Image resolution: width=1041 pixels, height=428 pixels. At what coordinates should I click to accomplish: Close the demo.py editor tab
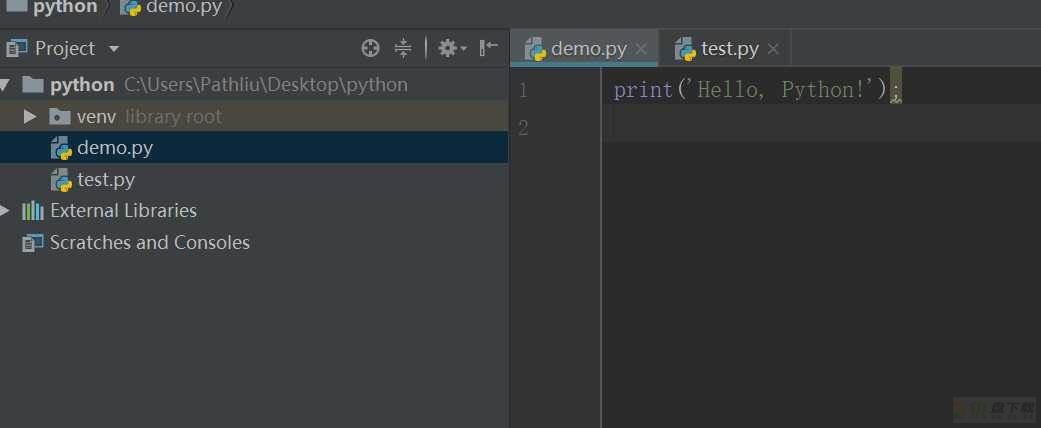pyautogui.click(x=641, y=49)
